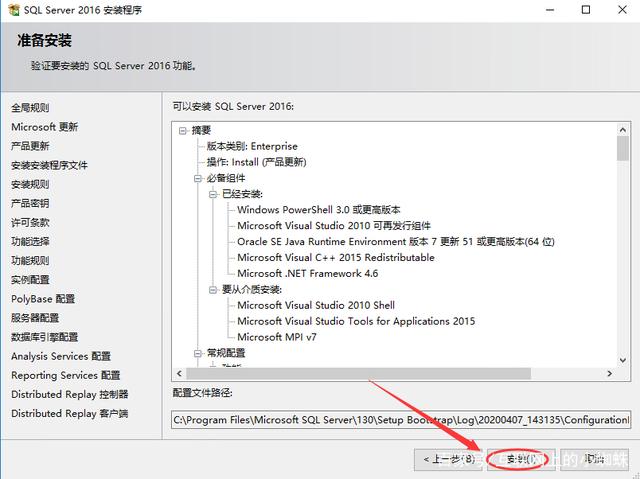
Task: Select the 安装规则 step
Action: coord(30,184)
